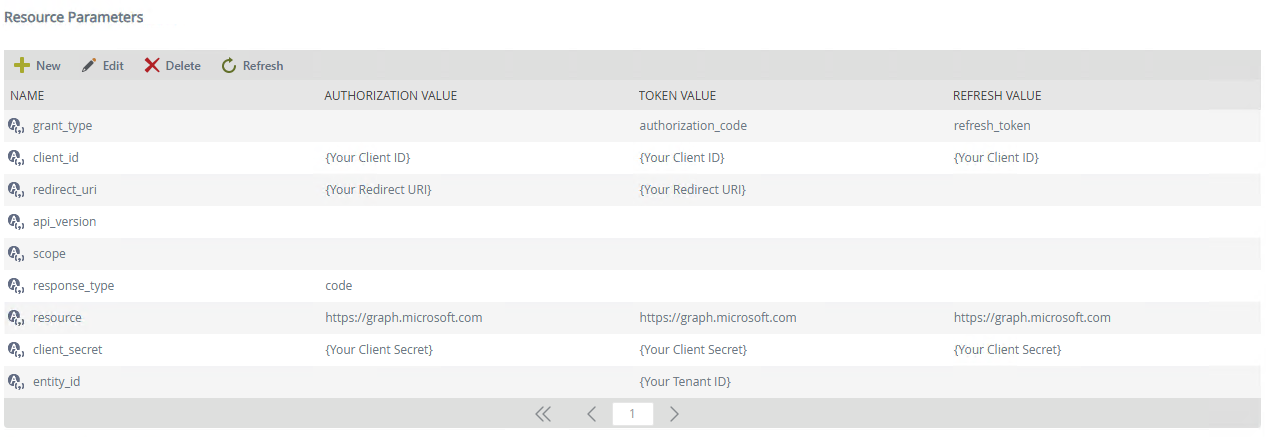The width and height of the screenshot is (1268, 437).
Task: Click the page number input field
Action: point(632,414)
